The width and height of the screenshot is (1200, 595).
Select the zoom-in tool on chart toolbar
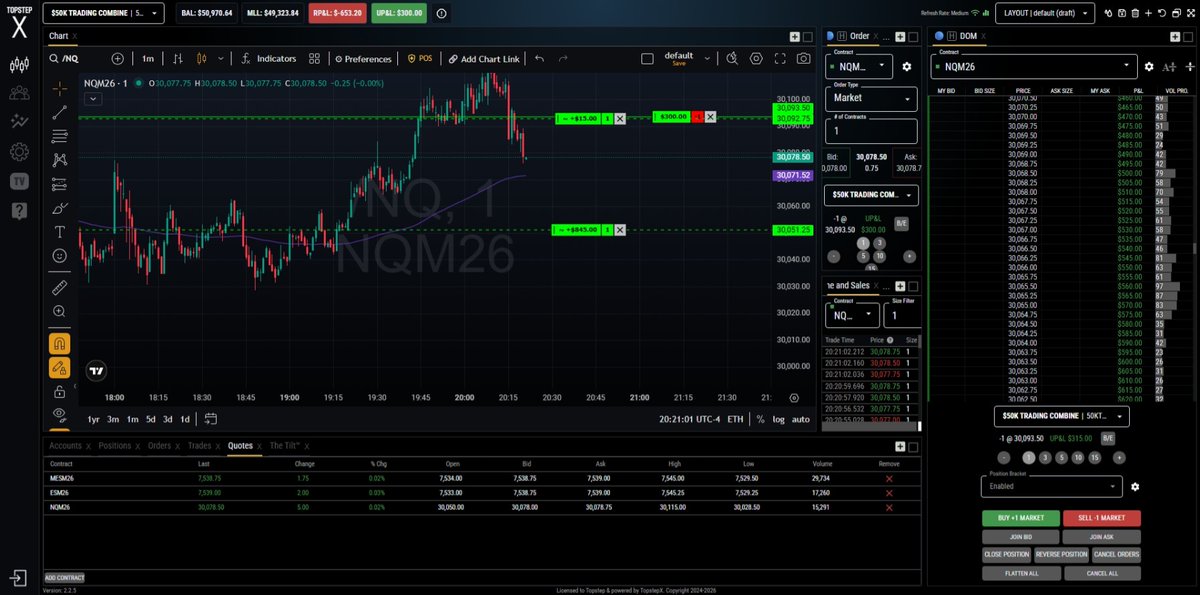60,311
